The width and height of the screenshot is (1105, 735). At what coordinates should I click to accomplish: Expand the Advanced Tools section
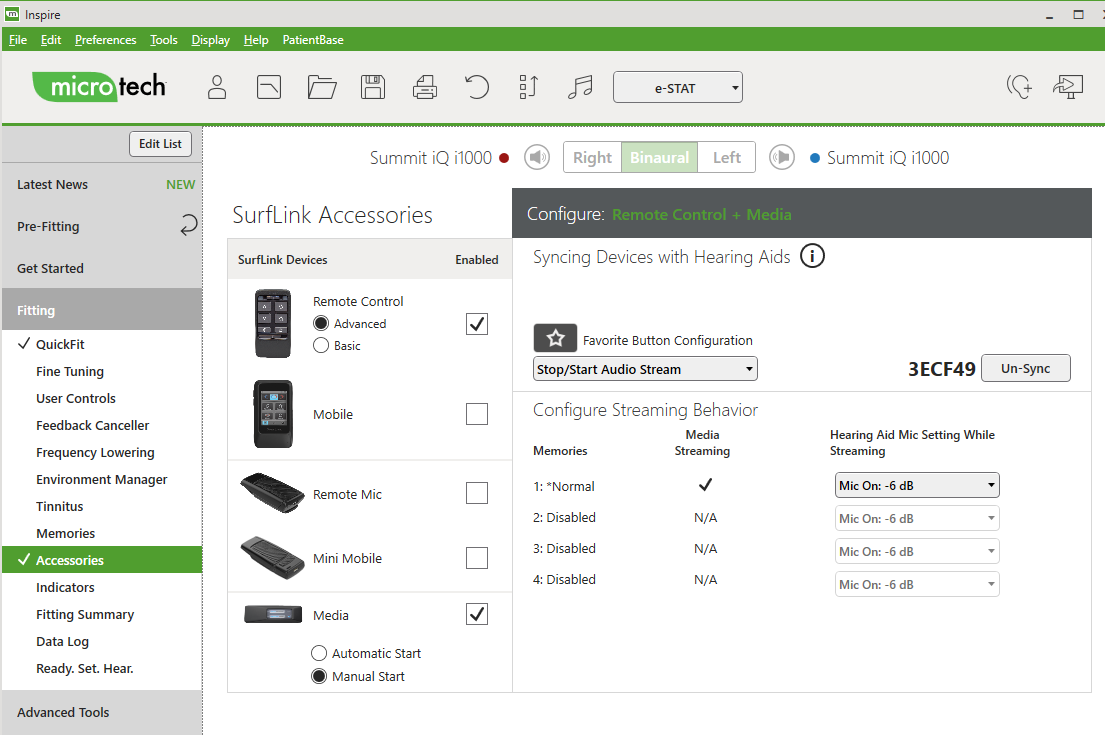(102, 712)
